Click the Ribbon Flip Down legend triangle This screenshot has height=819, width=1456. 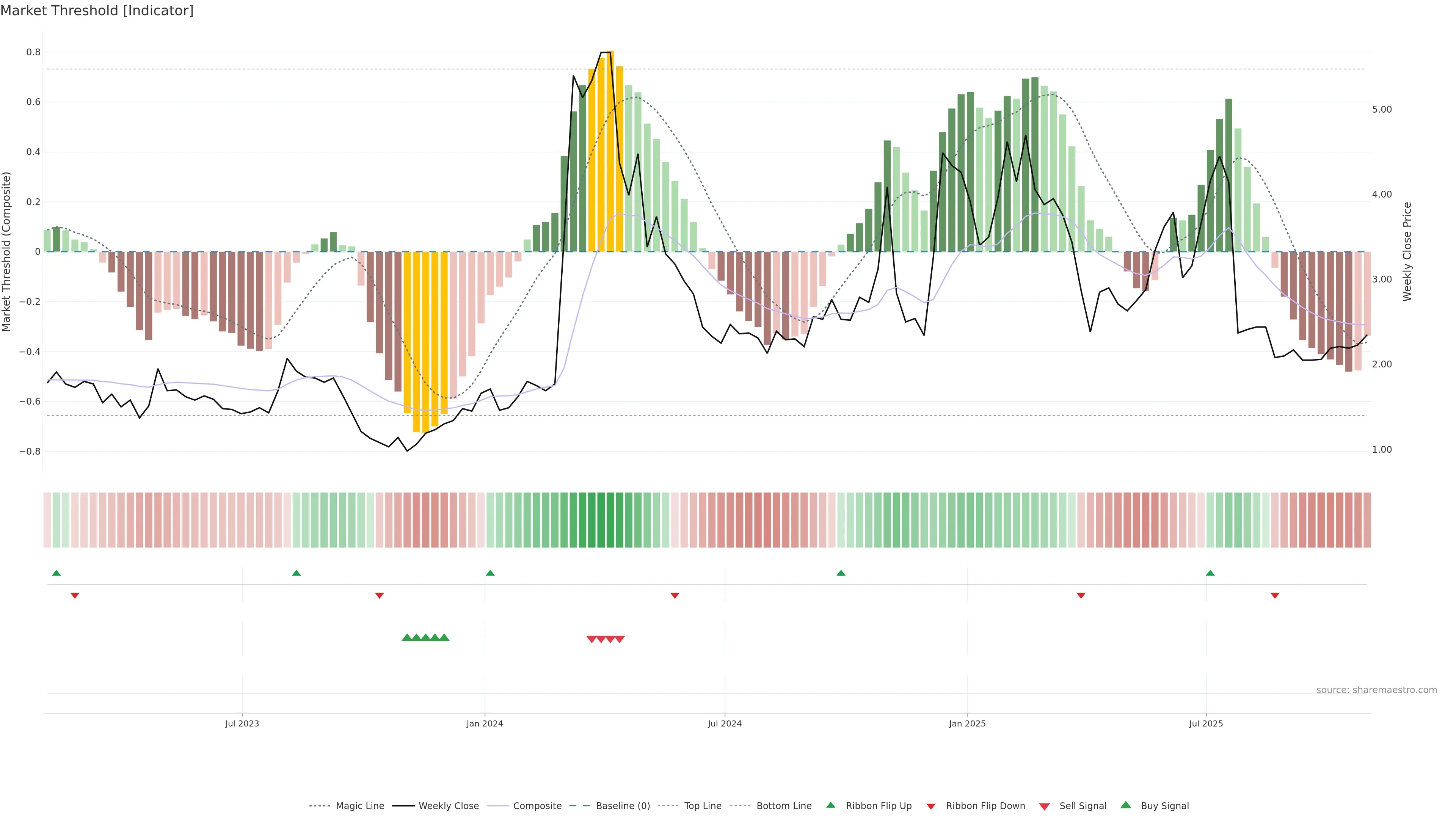tap(931, 806)
